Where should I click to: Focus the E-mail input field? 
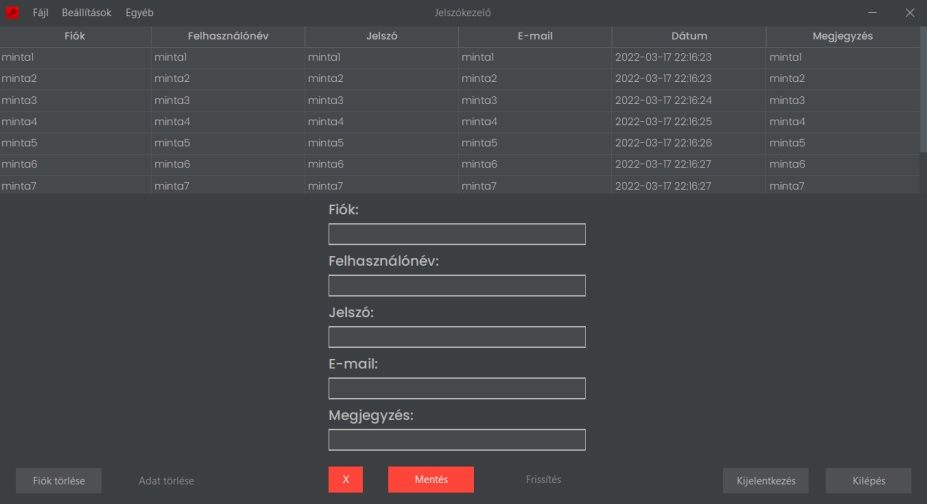pos(456,389)
